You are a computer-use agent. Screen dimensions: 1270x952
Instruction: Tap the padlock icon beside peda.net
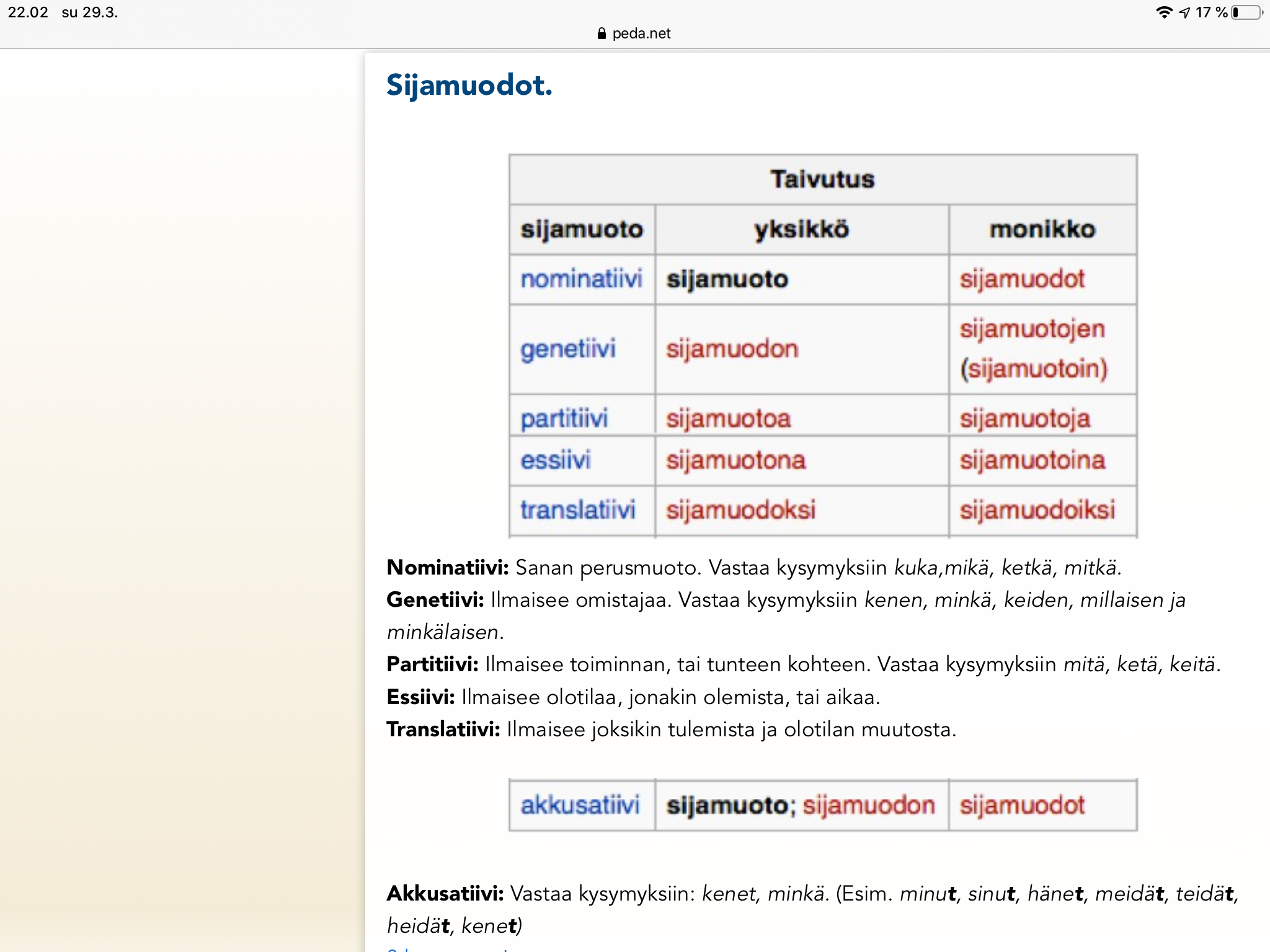point(601,33)
